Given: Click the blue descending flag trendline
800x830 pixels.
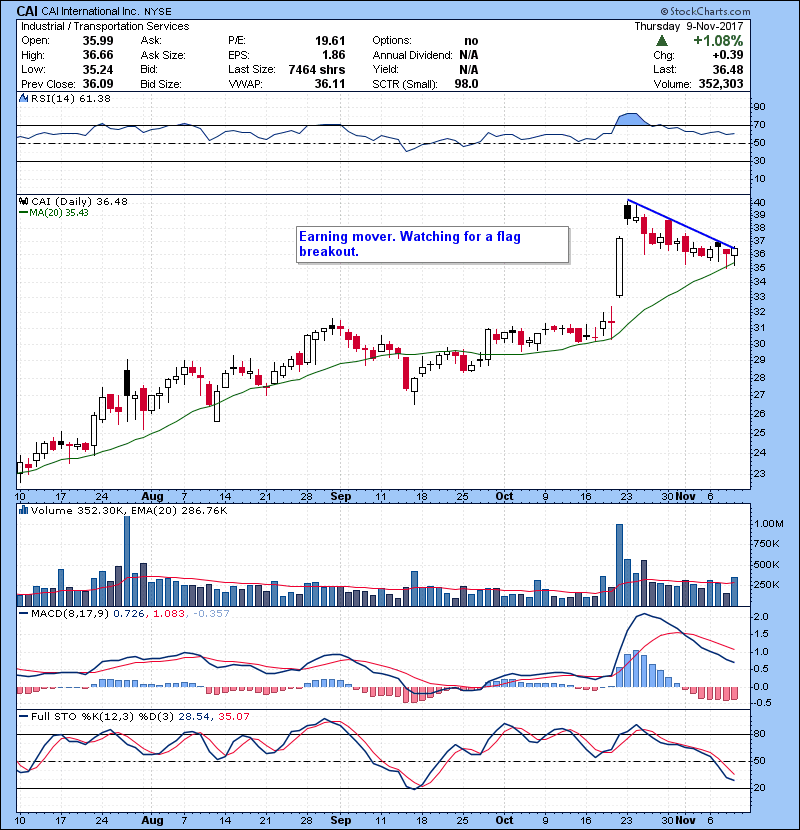Looking at the screenshot, I should tap(681, 224).
